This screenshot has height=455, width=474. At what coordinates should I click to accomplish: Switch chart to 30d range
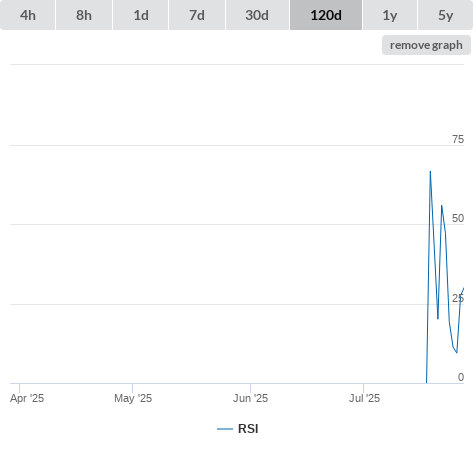click(x=257, y=15)
